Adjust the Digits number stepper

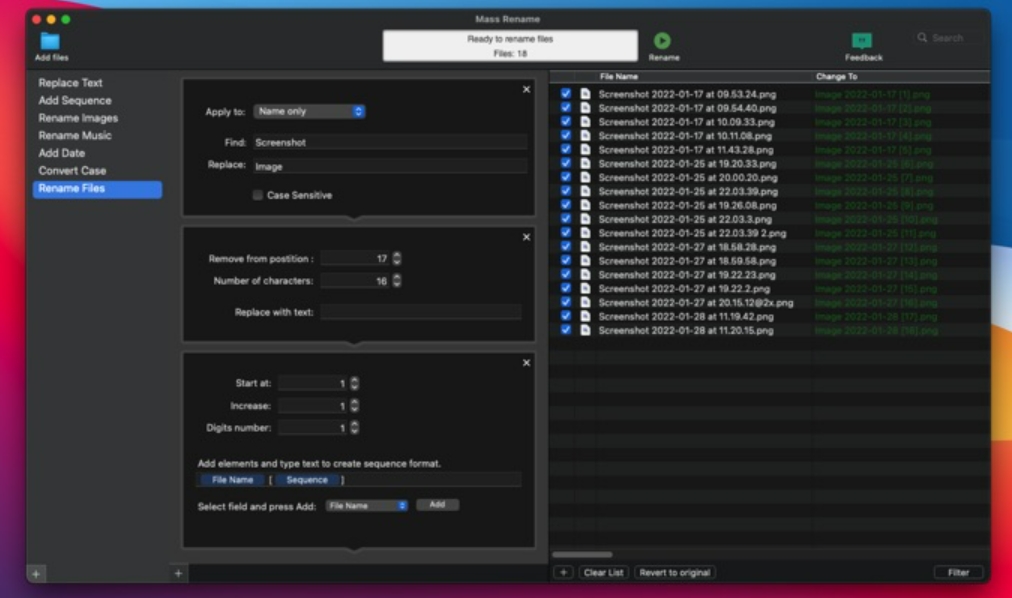pyautogui.click(x=354, y=428)
